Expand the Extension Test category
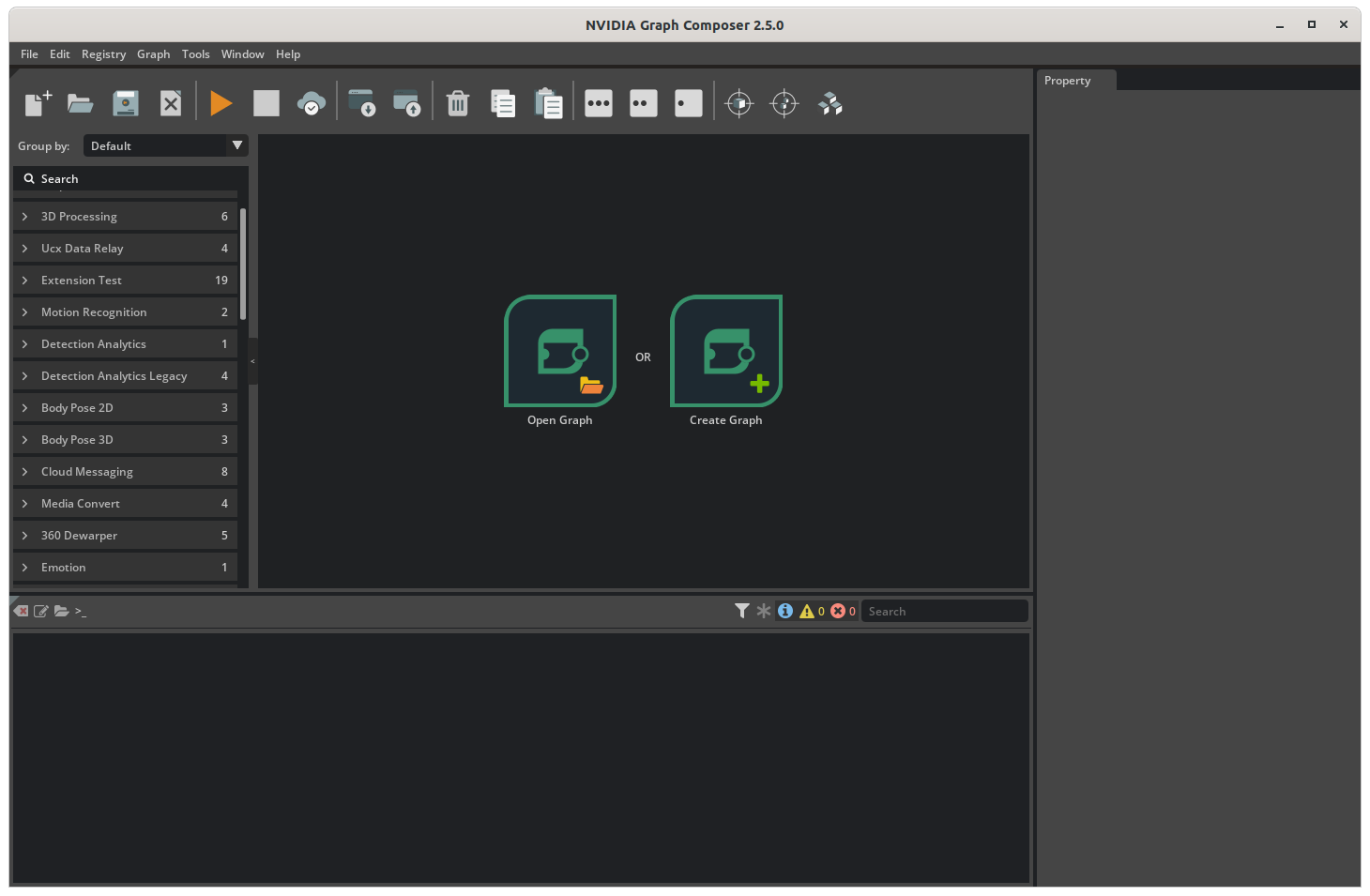The width and height of the screenshot is (1370, 896). [x=126, y=281]
